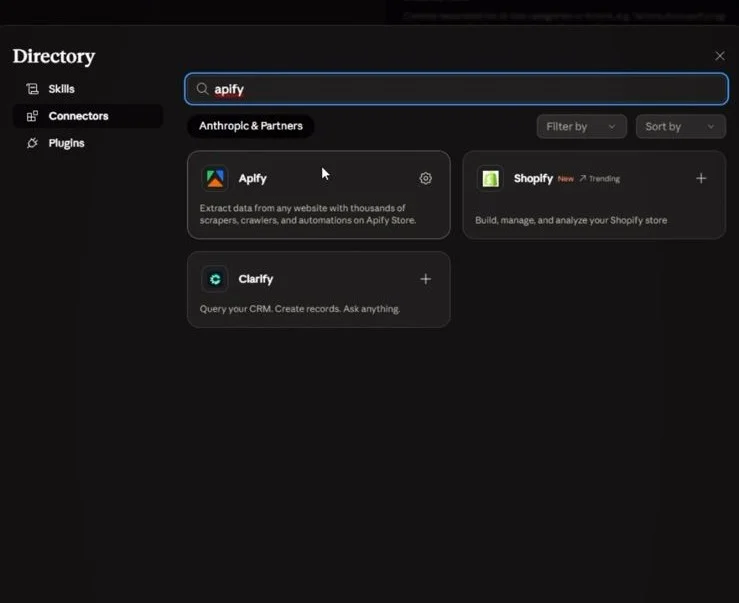Open the Clarify connector card title
The height and width of the screenshot is (603, 739).
[x=255, y=279]
